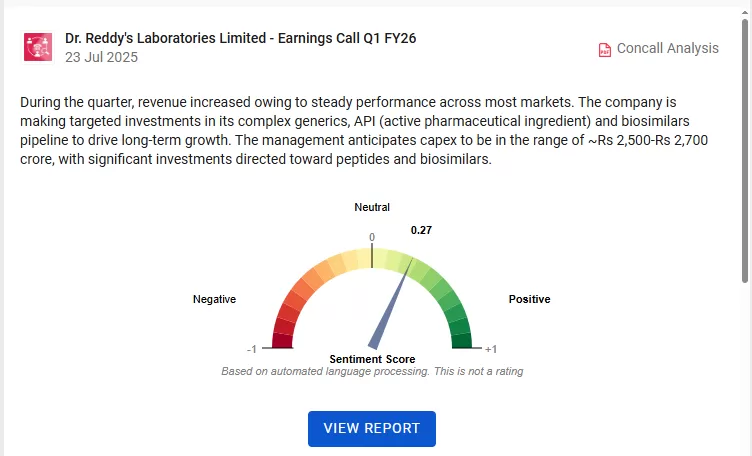Click the 0.27 sentiment score value
This screenshot has width=752, height=456.
[x=421, y=230]
